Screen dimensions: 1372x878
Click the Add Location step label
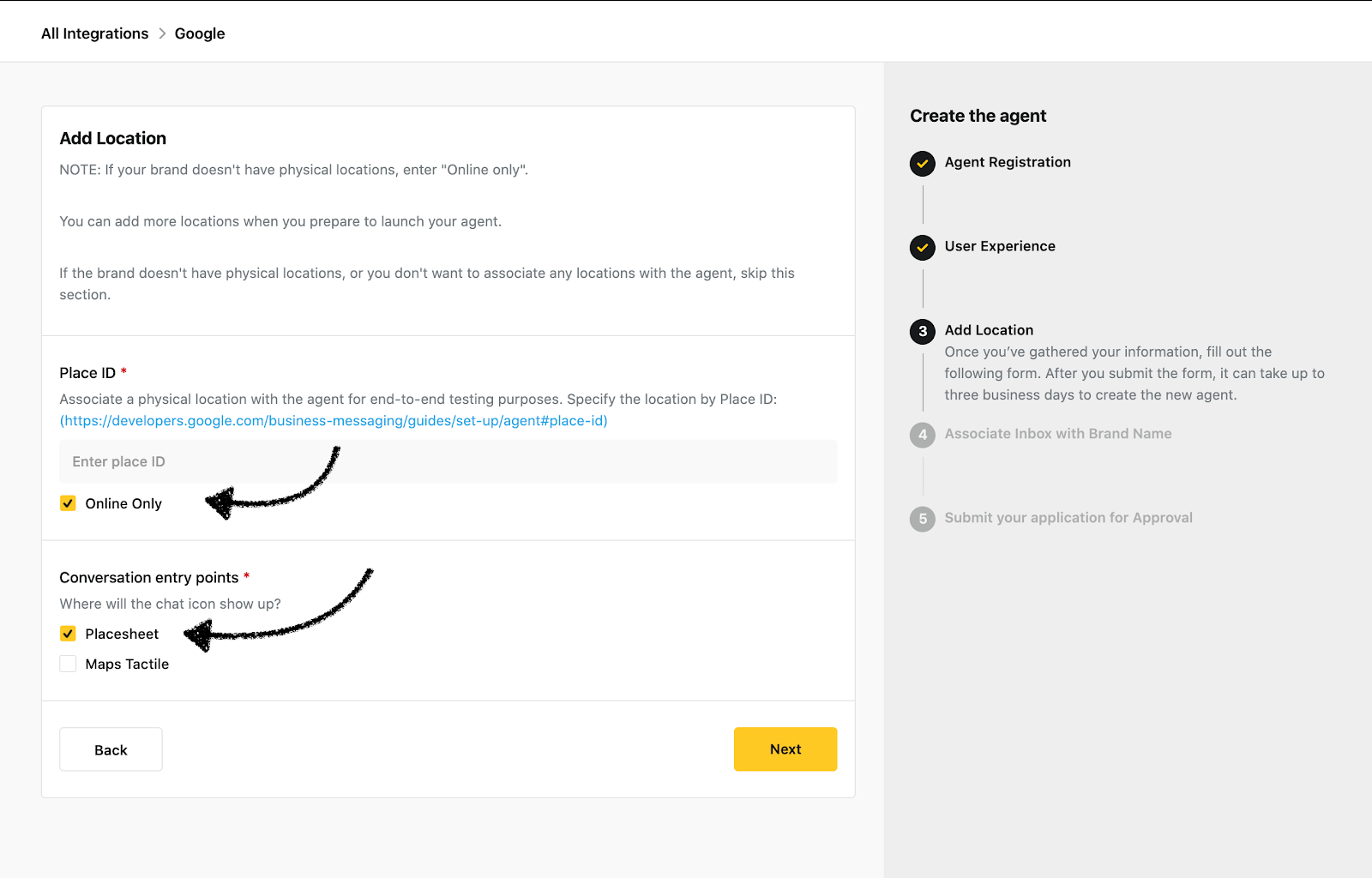989,330
